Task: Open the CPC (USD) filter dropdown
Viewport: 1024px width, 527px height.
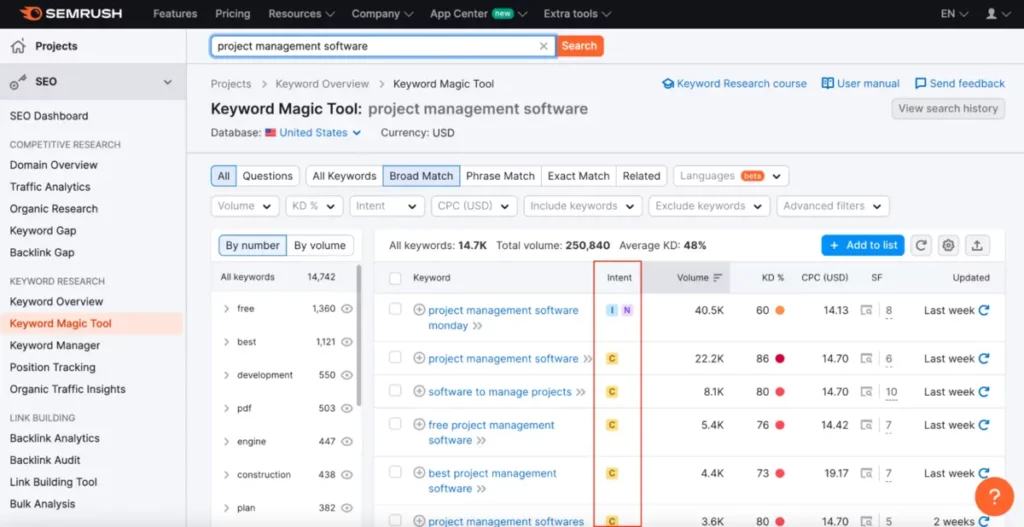Action: pyautogui.click(x=473, y=206)
